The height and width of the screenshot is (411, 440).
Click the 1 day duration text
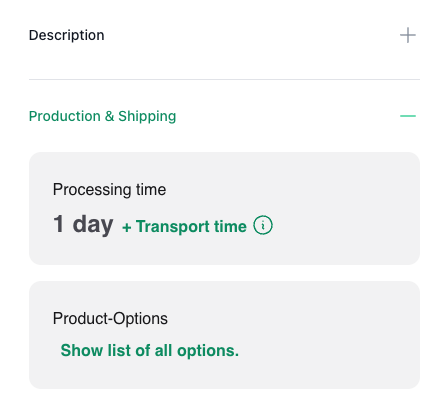tap(83, 224)
